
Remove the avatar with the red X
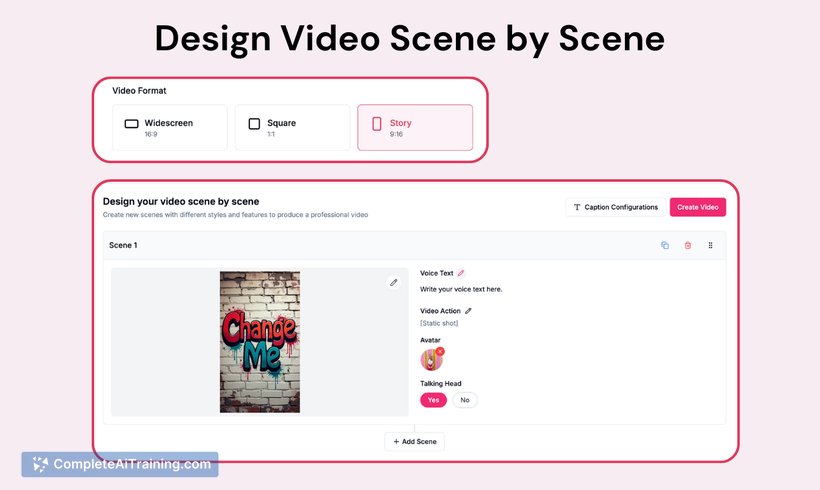[440, 351]
